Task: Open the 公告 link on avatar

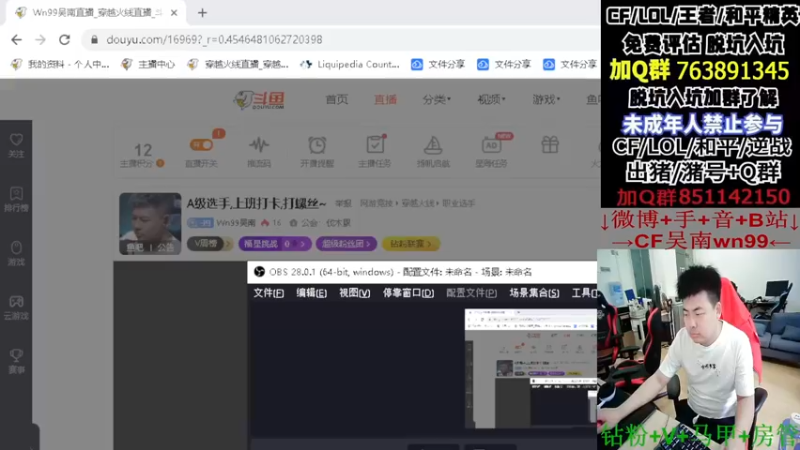Action: [165, 247]
